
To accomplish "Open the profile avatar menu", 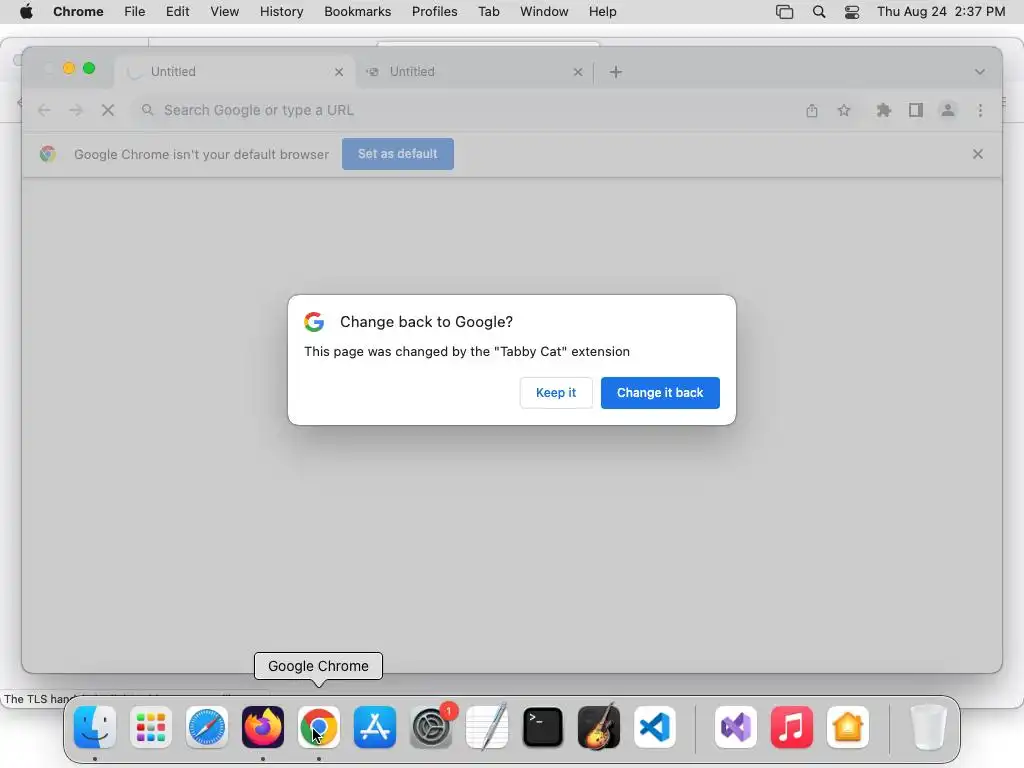I will pos(948,110).
